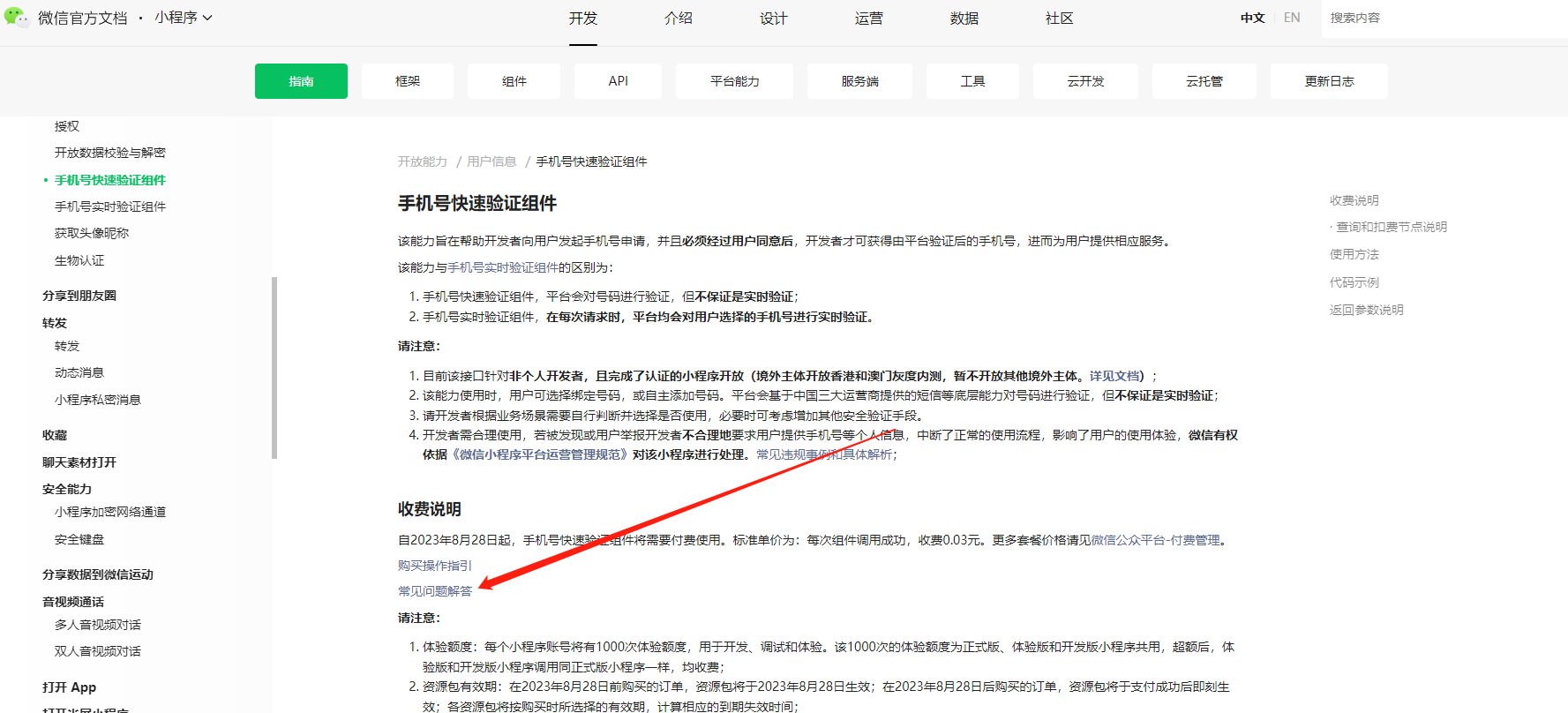Open 手机号实时验证组件 in the sidebar

pos(110,206)
